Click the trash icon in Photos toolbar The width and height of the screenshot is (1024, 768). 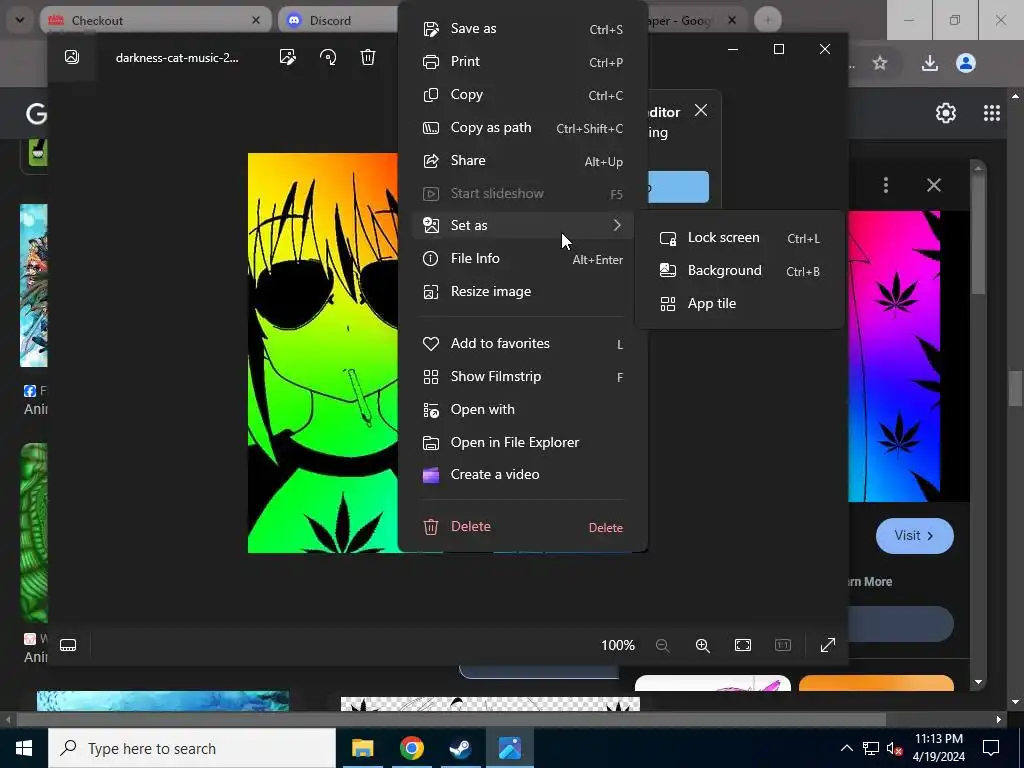pos(368,57)
